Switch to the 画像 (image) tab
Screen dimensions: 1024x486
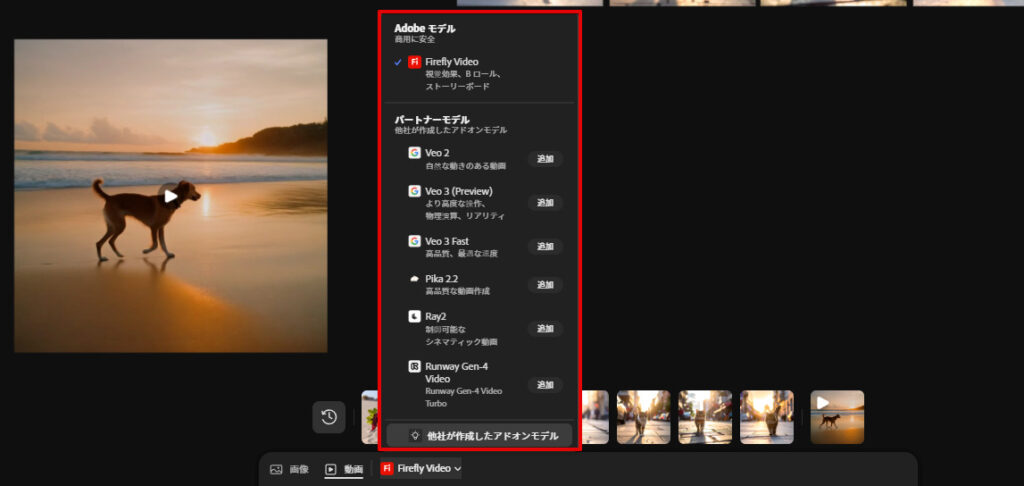[x=289, y=469]
